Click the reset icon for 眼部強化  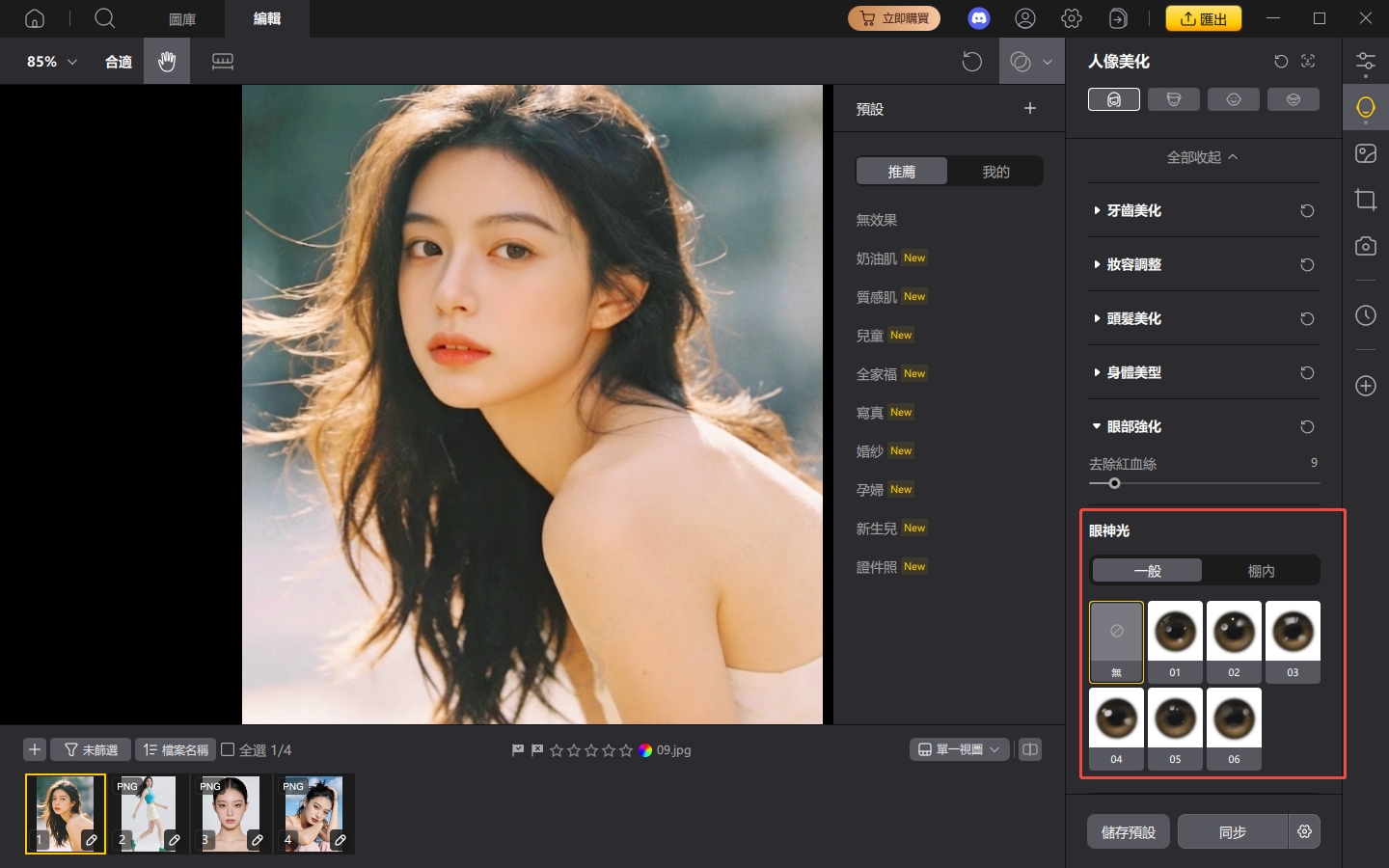click(x=1307, y=426)
